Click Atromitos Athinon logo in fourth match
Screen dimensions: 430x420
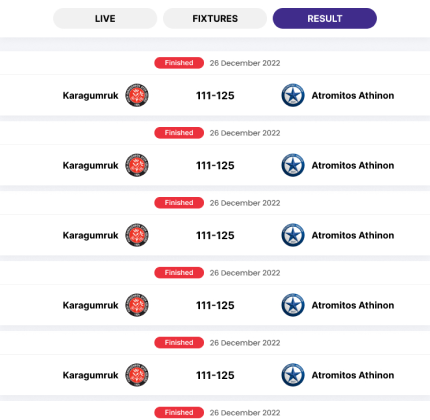coord(293,305)
